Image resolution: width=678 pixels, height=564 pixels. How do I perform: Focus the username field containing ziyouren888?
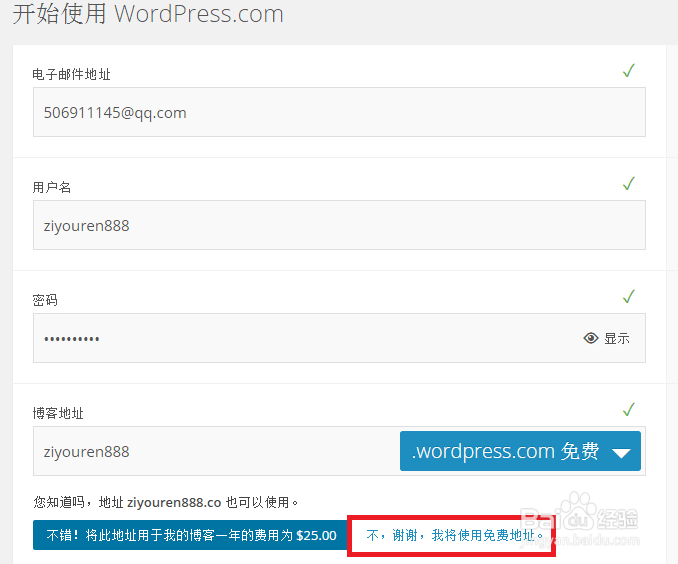click(x=339, y=225)
